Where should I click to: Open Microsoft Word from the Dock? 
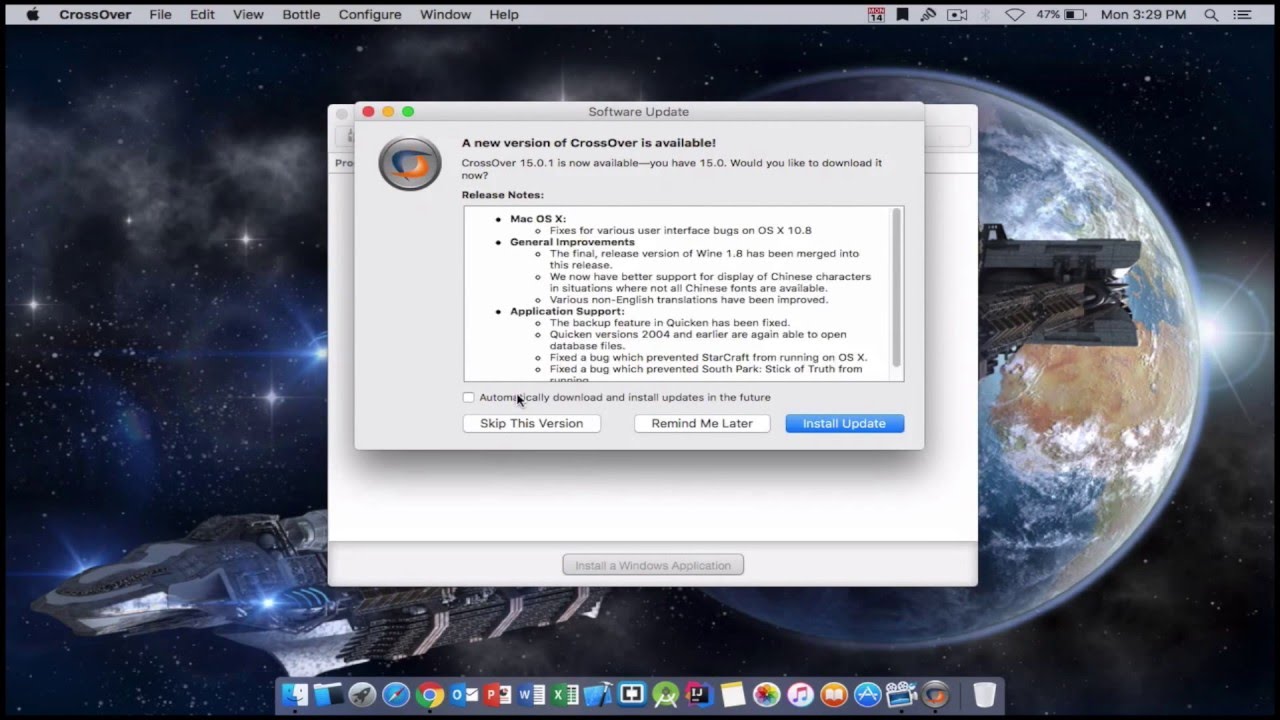[x=531, y=694]
